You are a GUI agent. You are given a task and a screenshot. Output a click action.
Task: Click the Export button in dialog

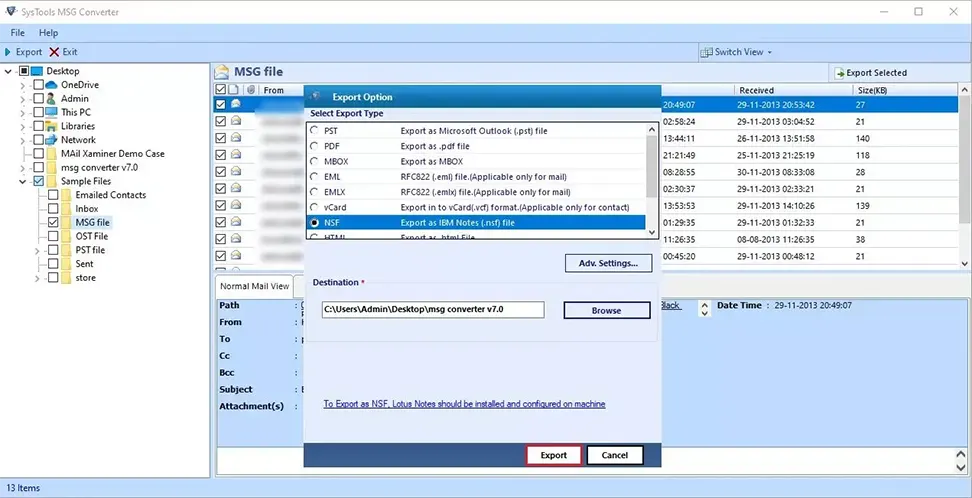(x=554, y=455)
